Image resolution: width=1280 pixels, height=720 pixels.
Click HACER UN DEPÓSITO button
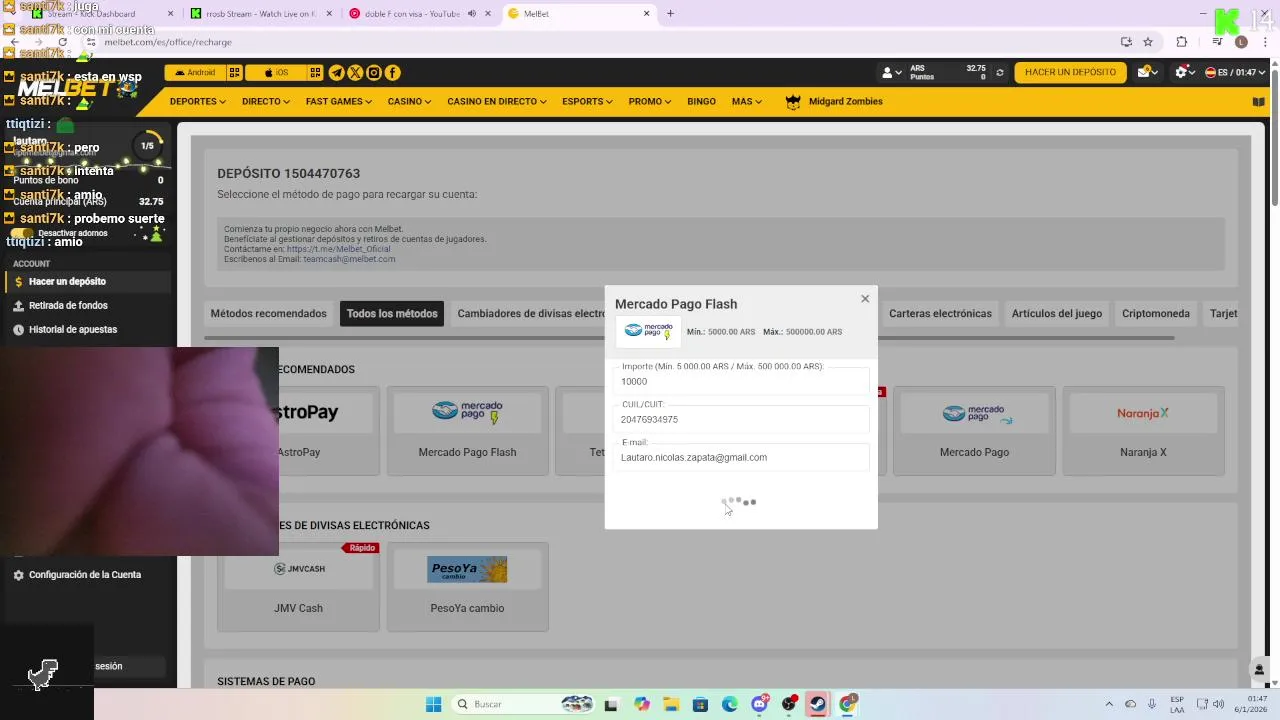1070,72
